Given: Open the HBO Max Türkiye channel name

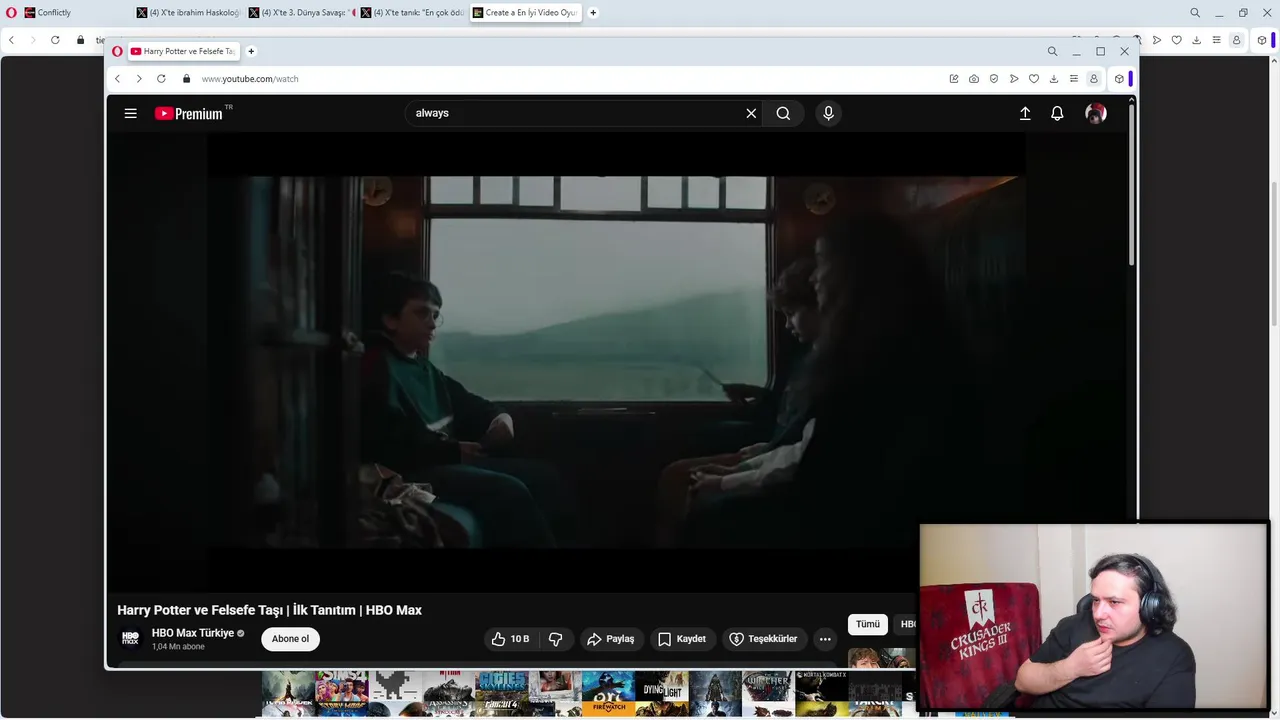Looking at the screenshot, I should [x=193, y=633].
